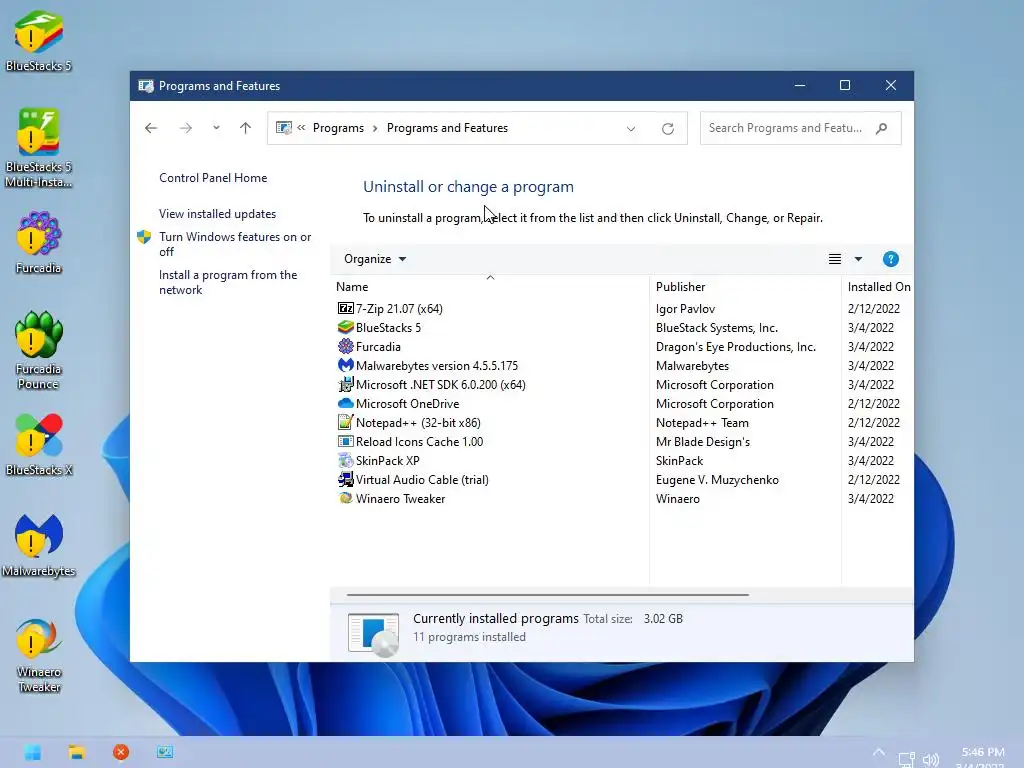
Task: Expand breadcrumb chevron after Programs
Action: (375, 128)
